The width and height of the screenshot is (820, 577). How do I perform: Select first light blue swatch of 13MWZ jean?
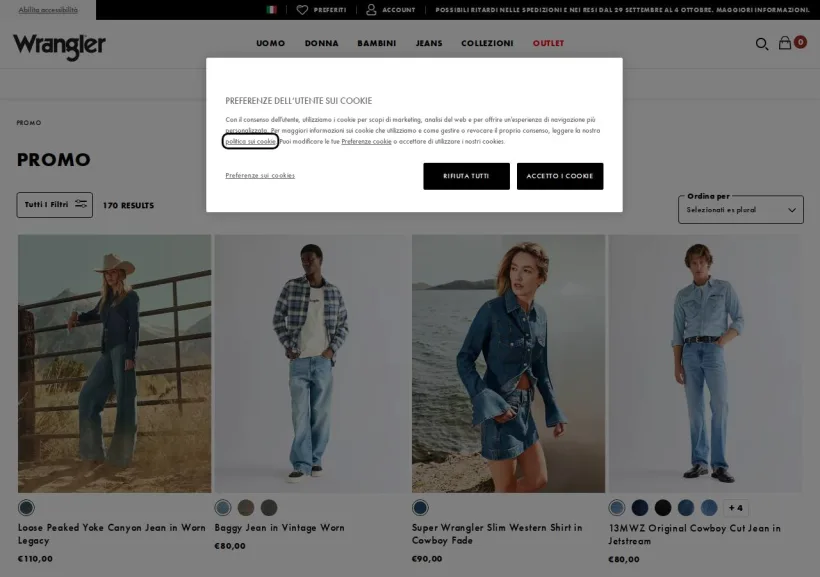617,507
